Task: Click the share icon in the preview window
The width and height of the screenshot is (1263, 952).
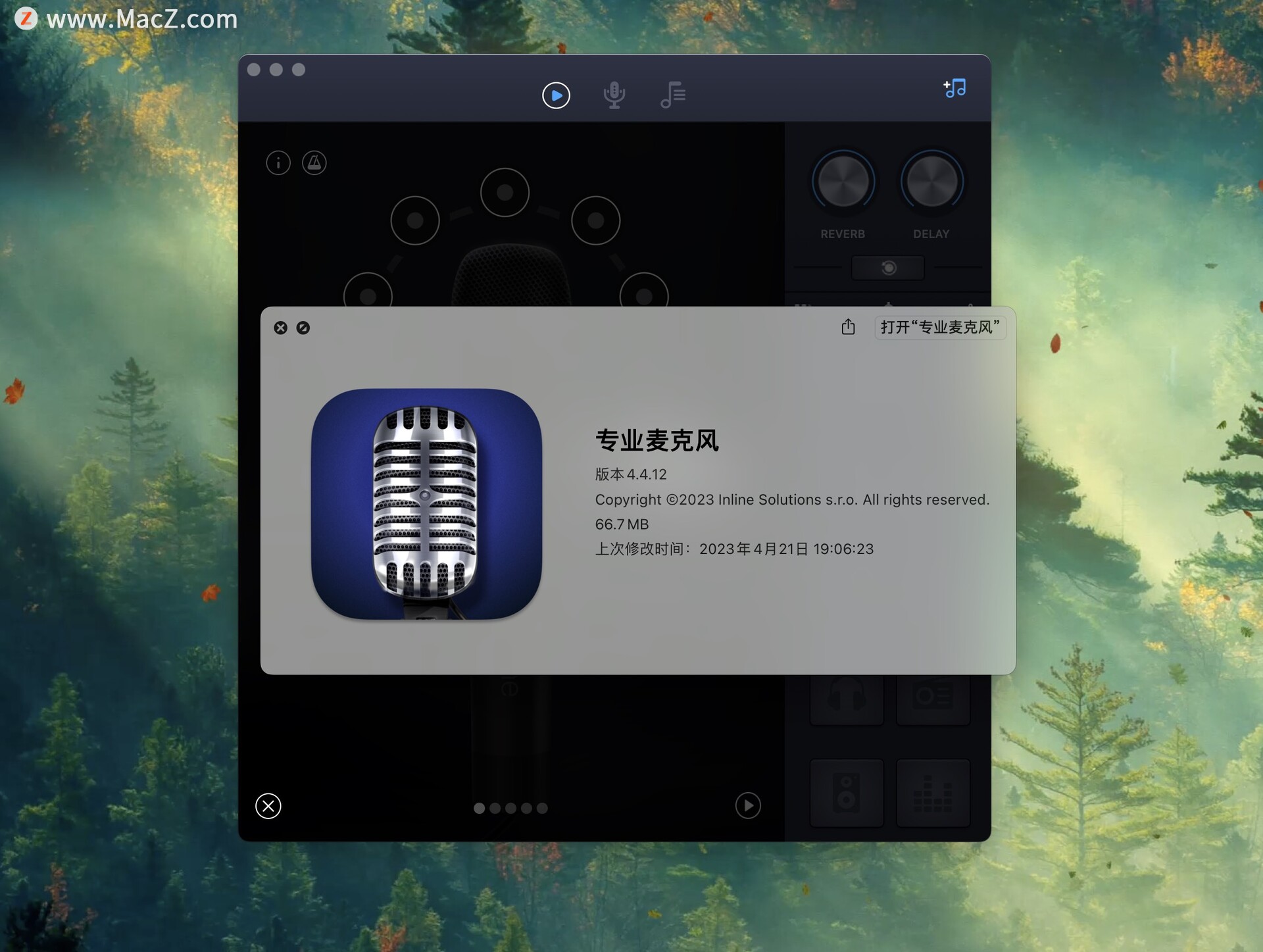Action: [848, 327]
